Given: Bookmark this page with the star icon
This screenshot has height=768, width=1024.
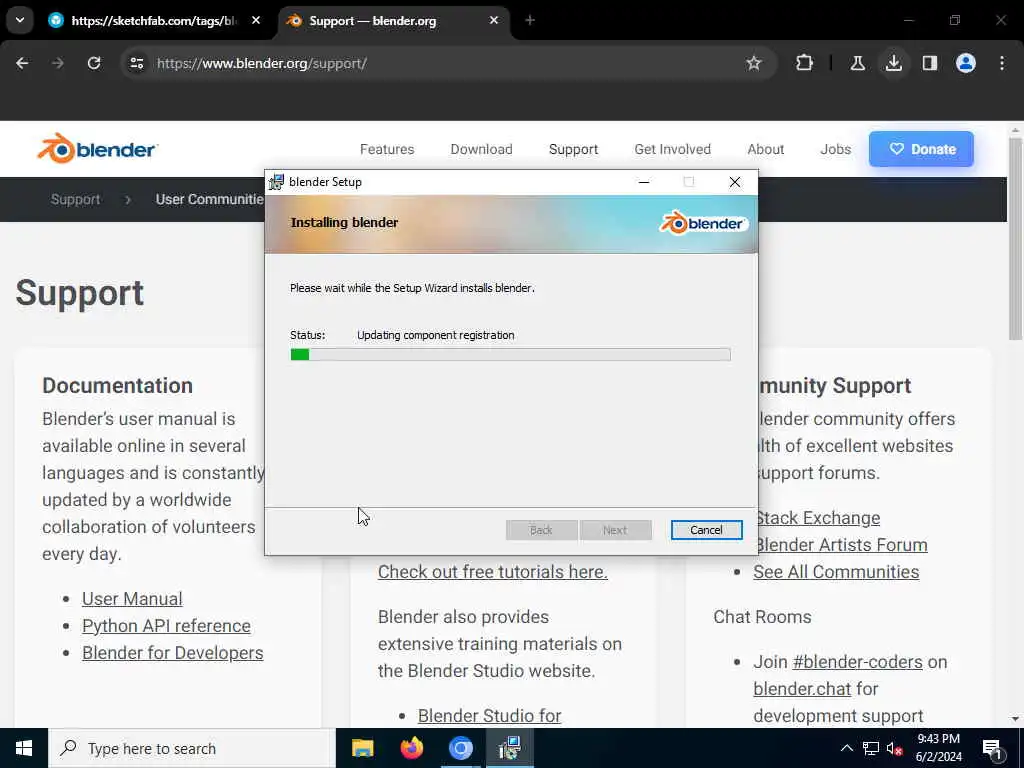Looking at the screenshot, I should pyautogui.click(x=754, y=63).
